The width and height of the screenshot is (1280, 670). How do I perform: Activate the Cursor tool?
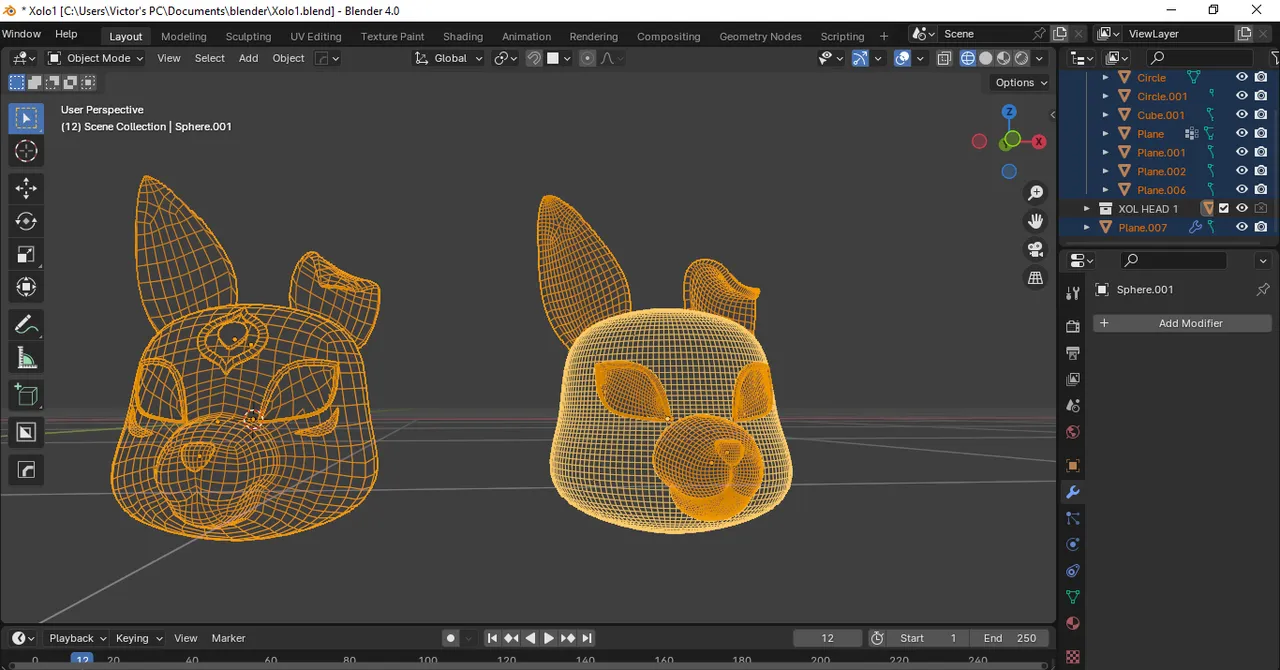pos(26,151)
